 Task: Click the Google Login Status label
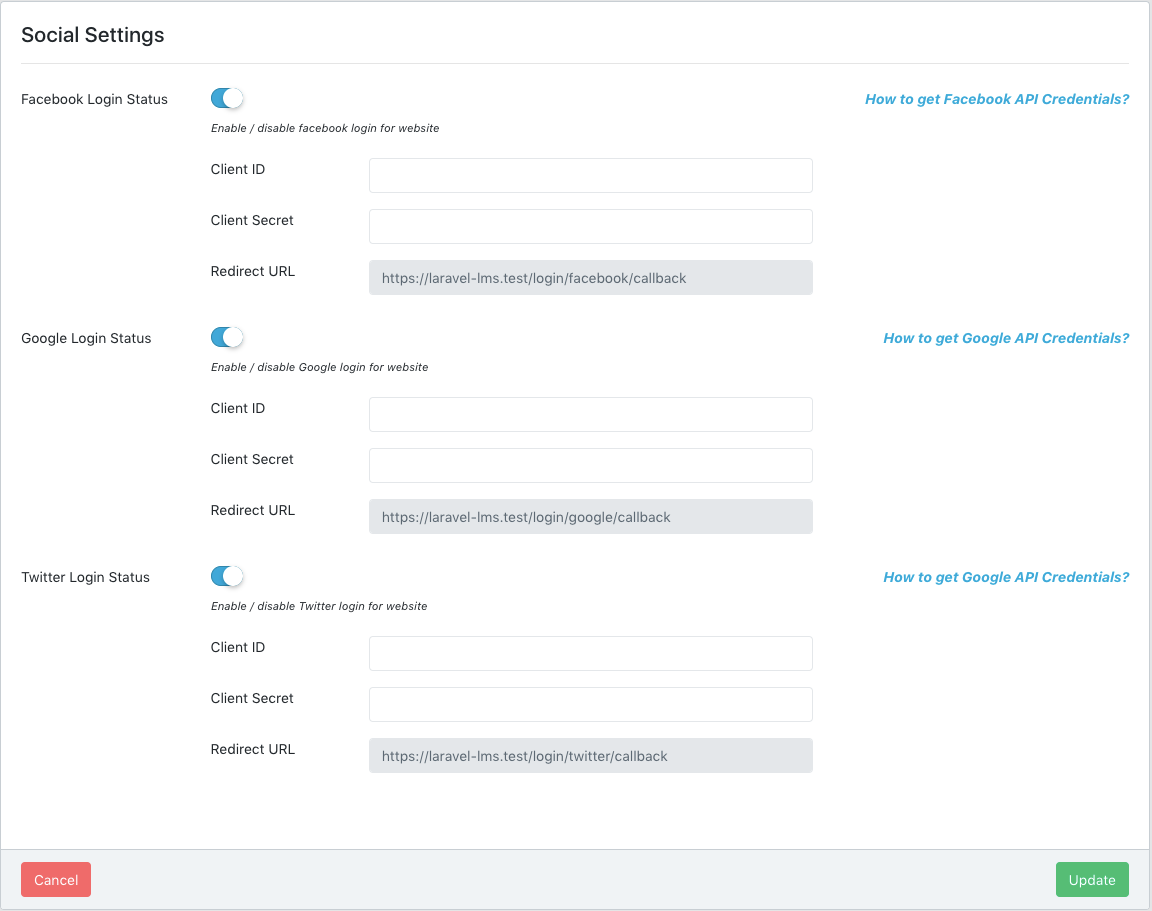point(86,338)
